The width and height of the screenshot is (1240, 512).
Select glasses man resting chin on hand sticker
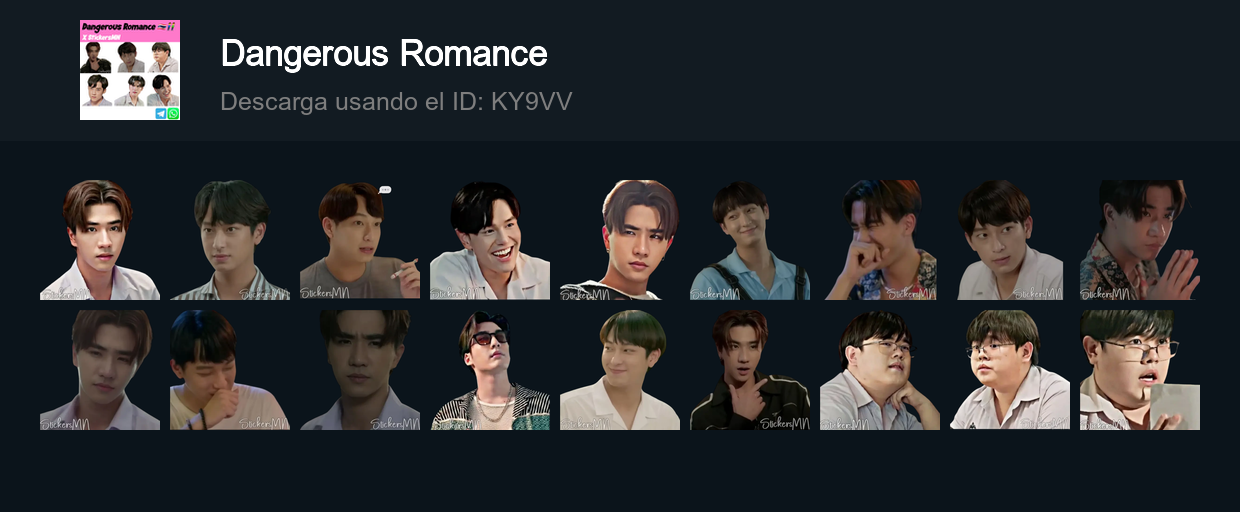[880, 370]
